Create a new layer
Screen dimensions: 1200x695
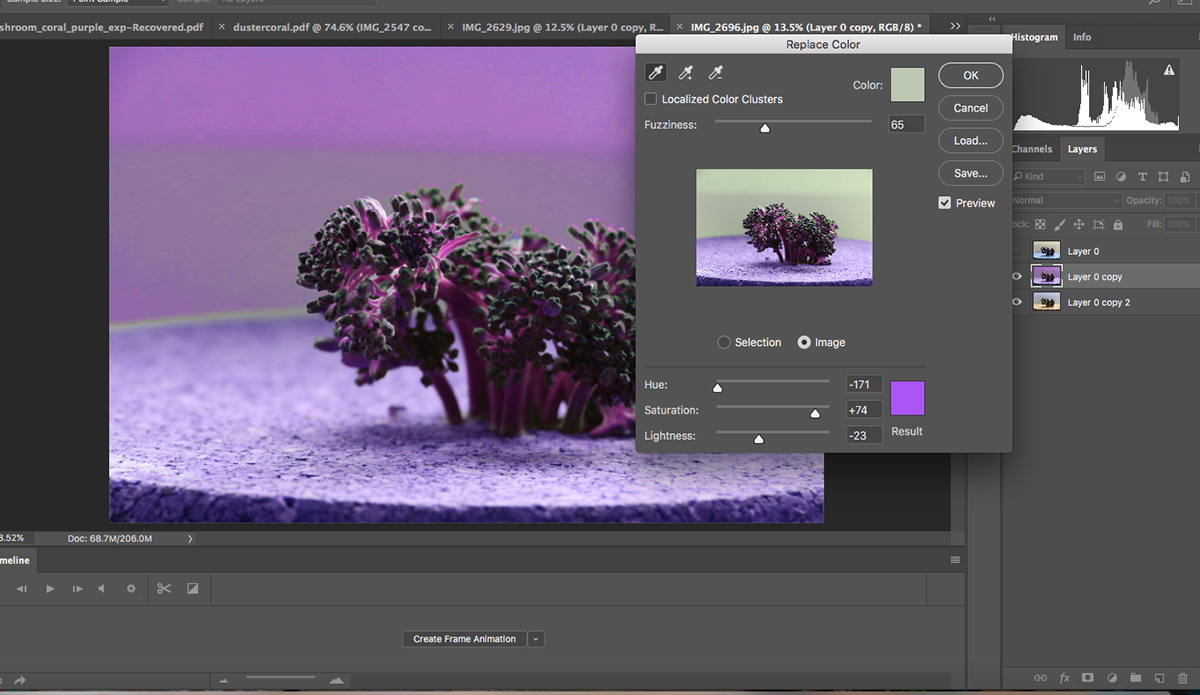pos(1160,678)
